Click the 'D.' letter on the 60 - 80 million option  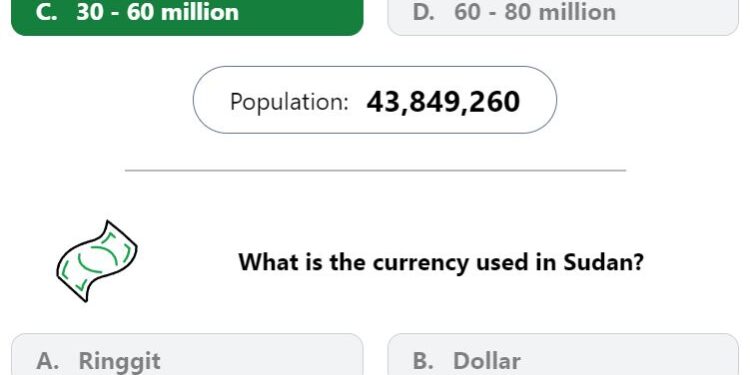[424, 12]
